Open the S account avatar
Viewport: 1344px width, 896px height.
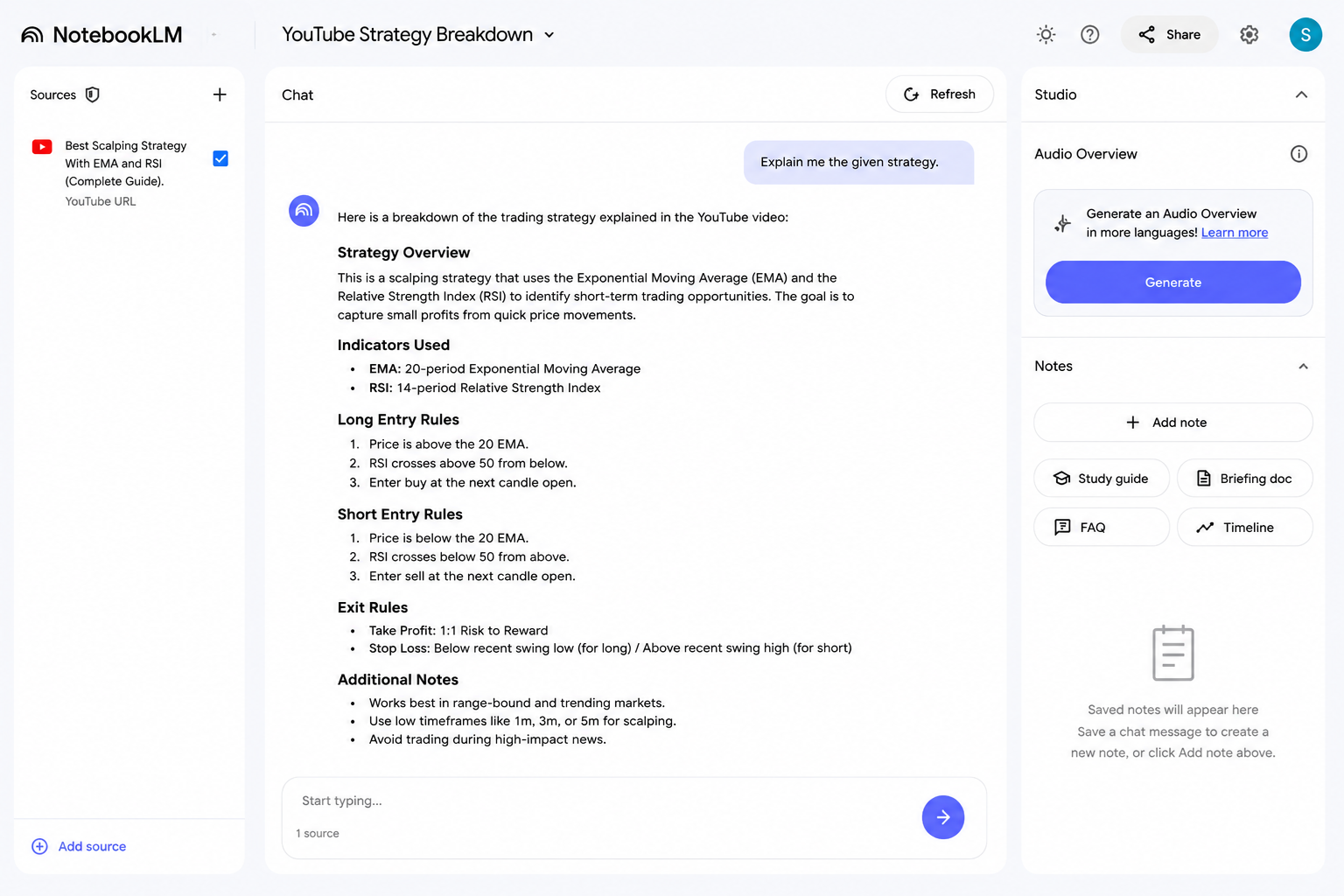(1305, 35)
